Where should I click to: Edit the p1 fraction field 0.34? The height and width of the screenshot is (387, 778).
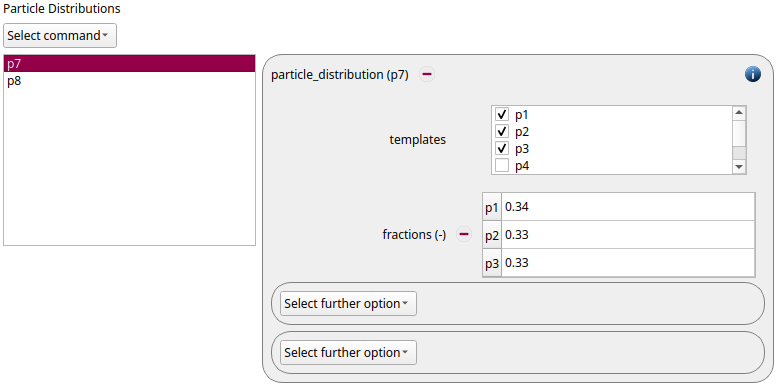(x=628, y=207)
